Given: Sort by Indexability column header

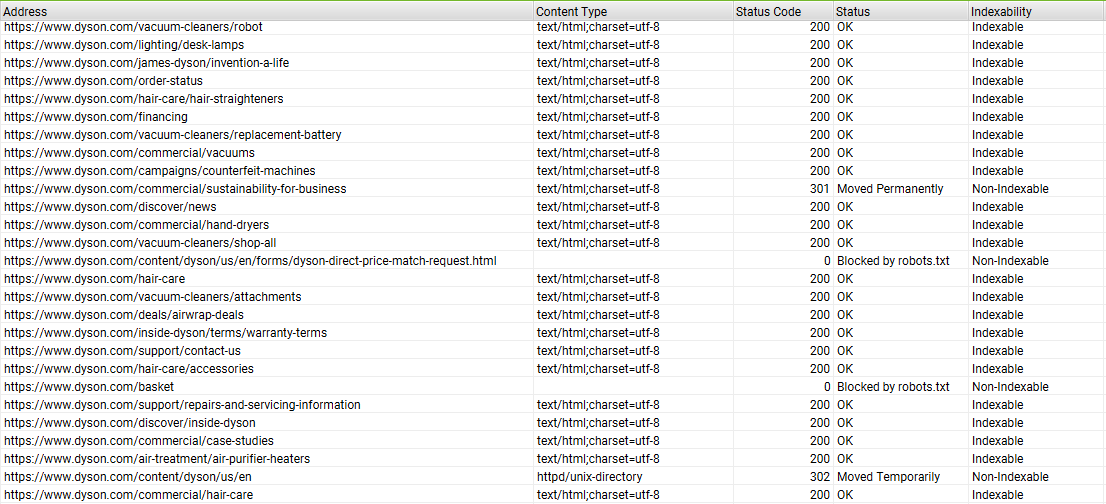Looking at the screenshot, I should [x=1001, y=12].
